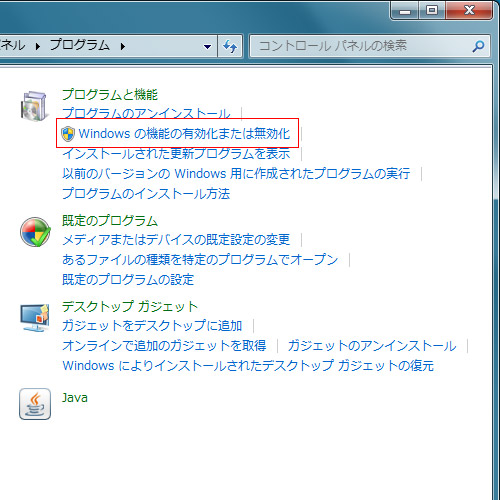Open 以前のバージョンの Windows 用 program link
This screenshot has width=500, height=500.
(236, 174)
